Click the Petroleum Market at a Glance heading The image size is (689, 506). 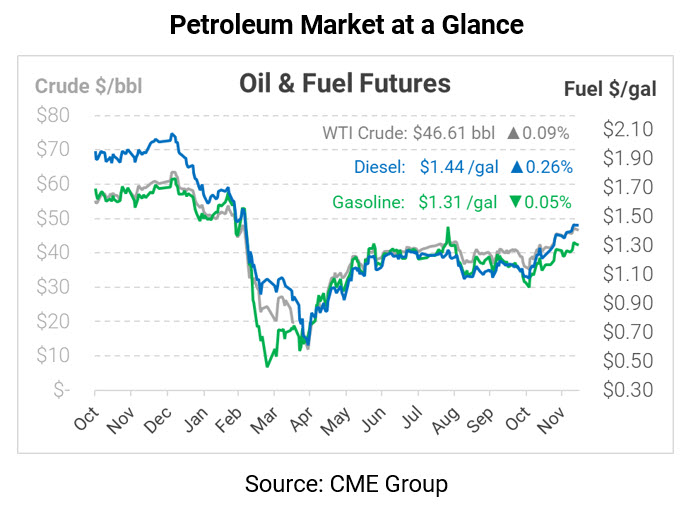tap(346, 25)
